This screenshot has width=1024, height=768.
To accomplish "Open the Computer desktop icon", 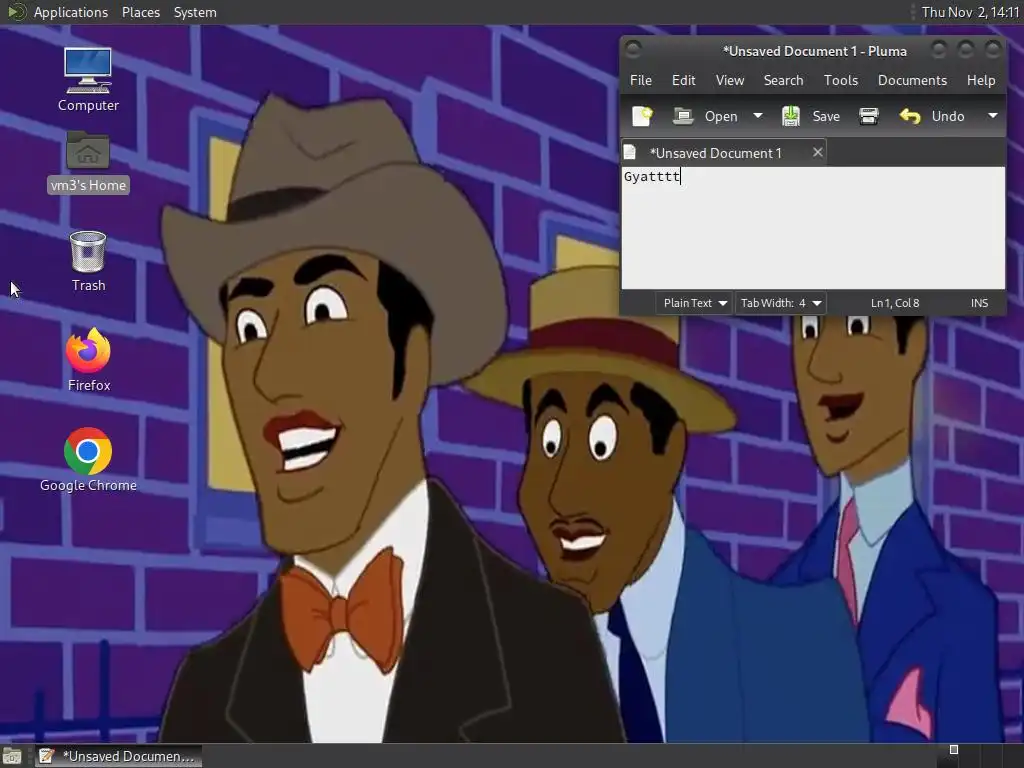I will (88, 80).
